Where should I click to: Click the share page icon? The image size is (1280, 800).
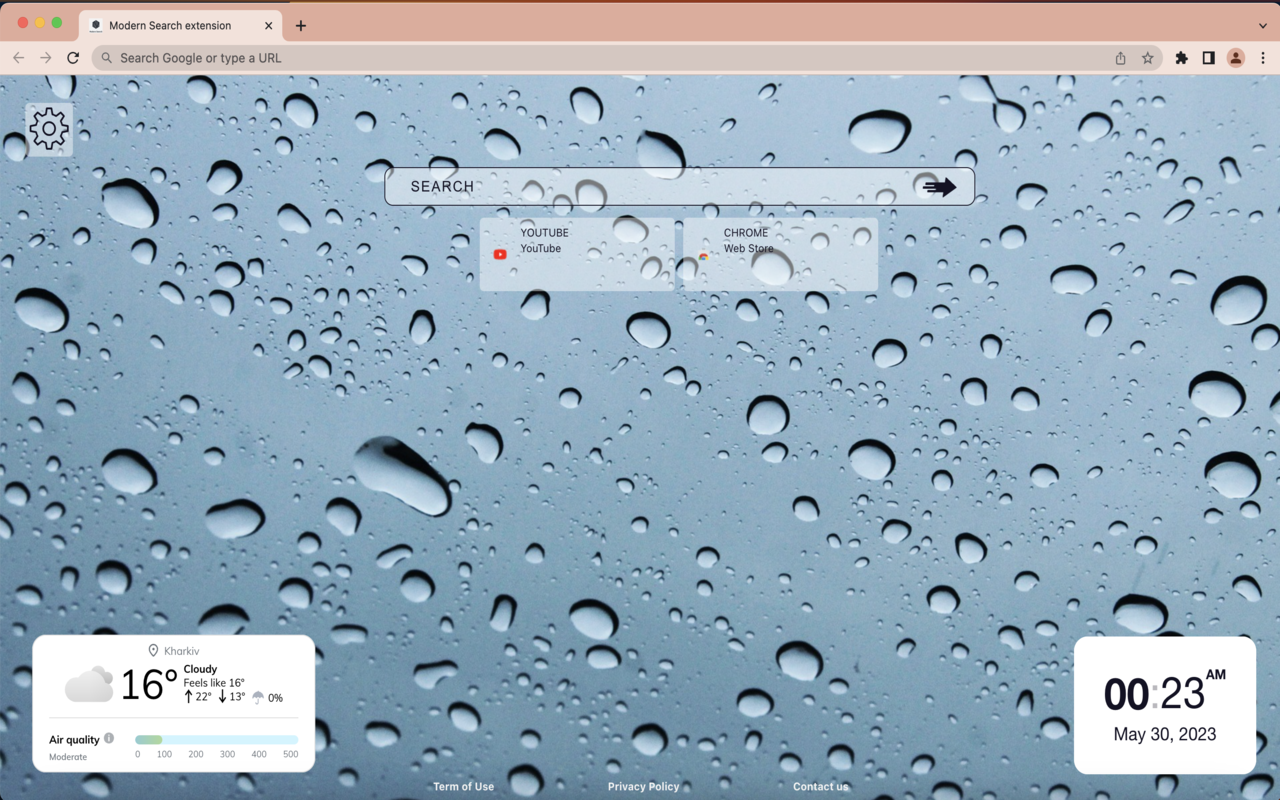1120,58
